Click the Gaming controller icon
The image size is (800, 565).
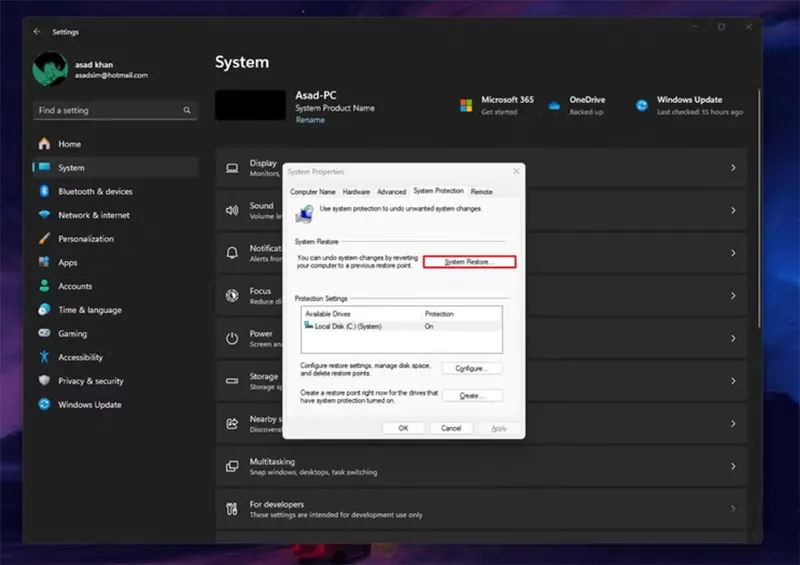coord(44,333)
